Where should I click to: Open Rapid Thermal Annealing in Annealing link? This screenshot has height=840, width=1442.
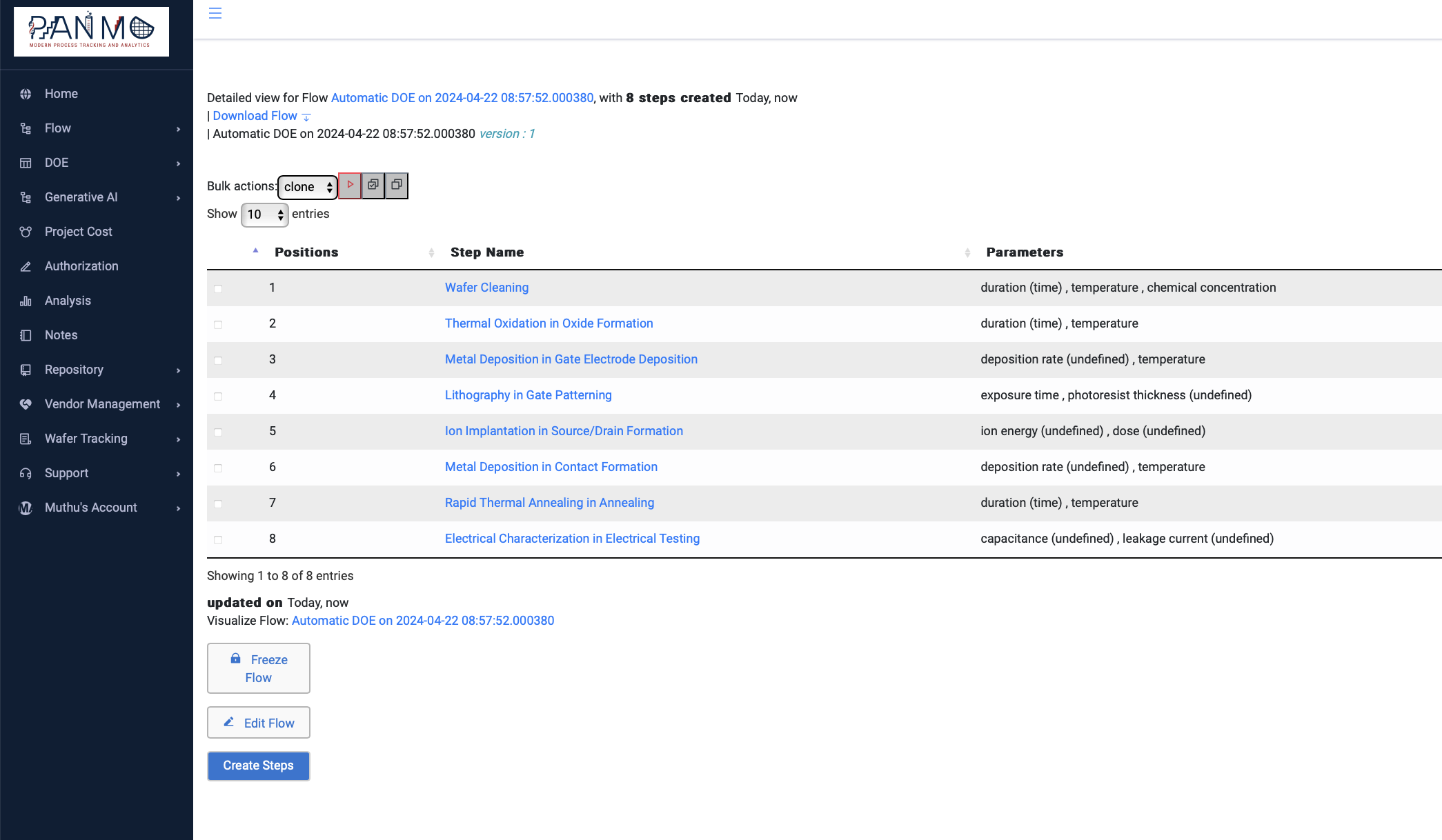coord(549,503)
